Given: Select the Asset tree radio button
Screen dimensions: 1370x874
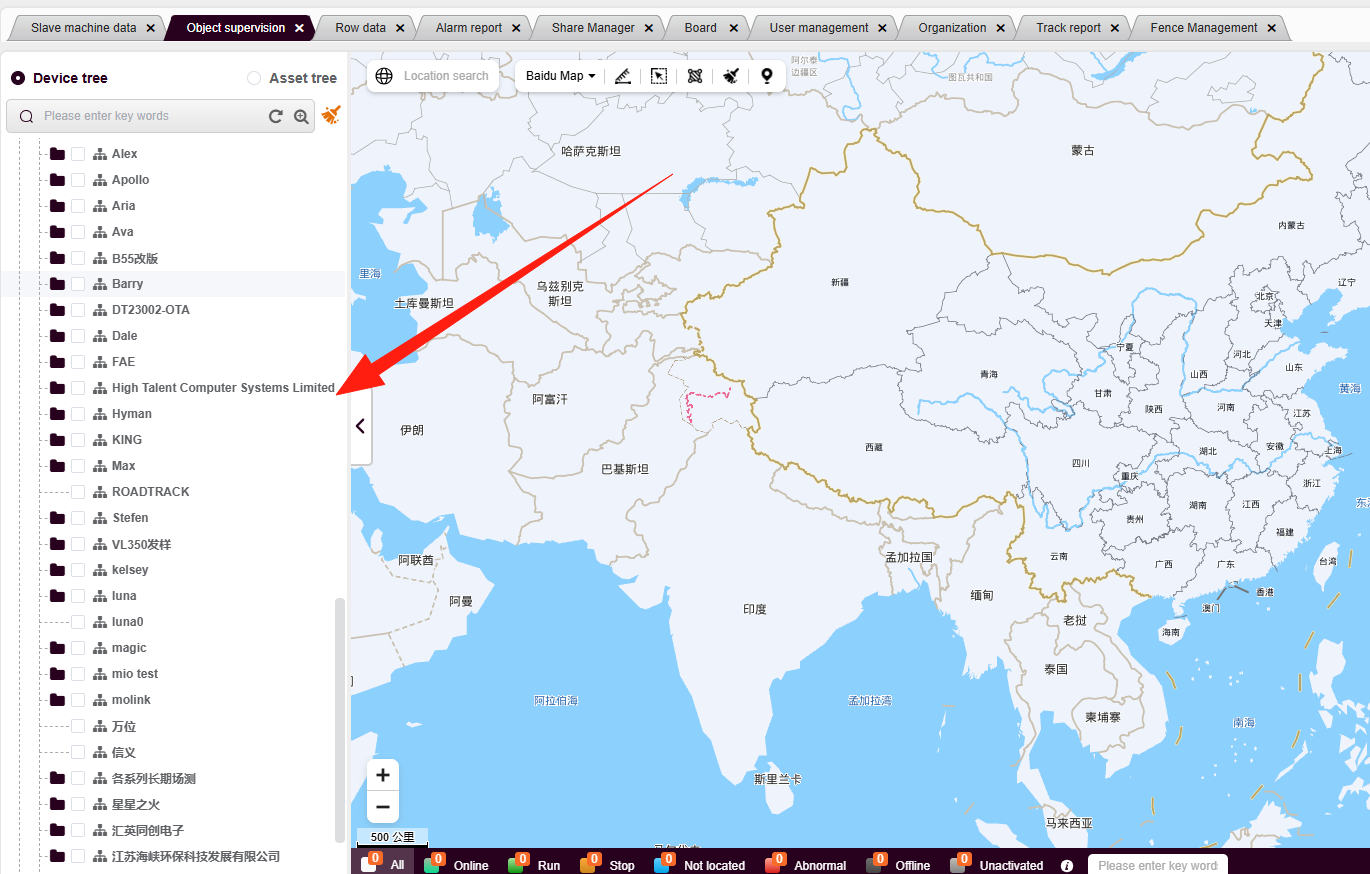Looking at the screenshot, I should tap(254, 78).
